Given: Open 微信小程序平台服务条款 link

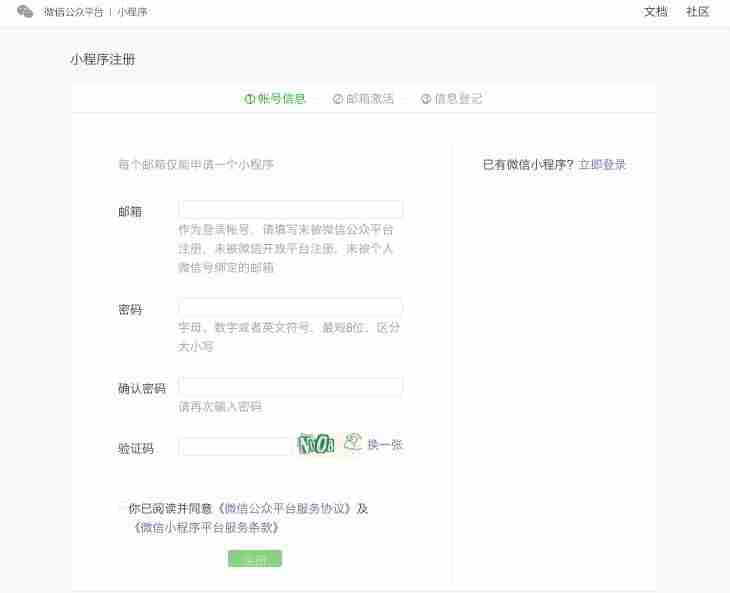Looking at the screenshot, I should coord(206,527).
